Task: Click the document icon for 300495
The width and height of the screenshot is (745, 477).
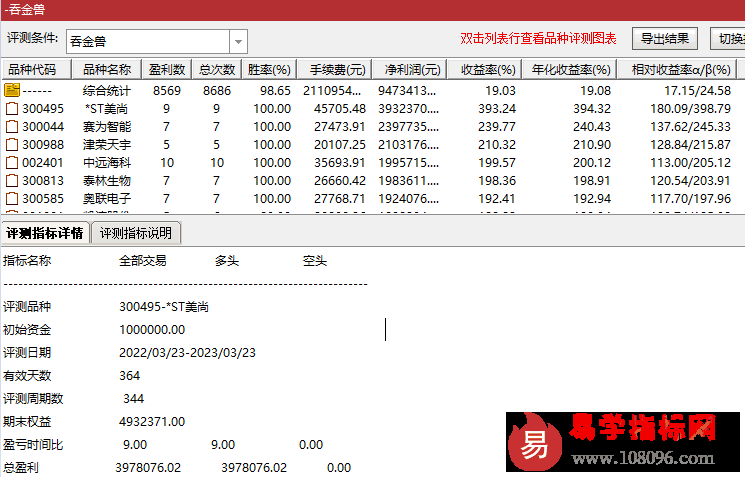Action: (12, 109)
